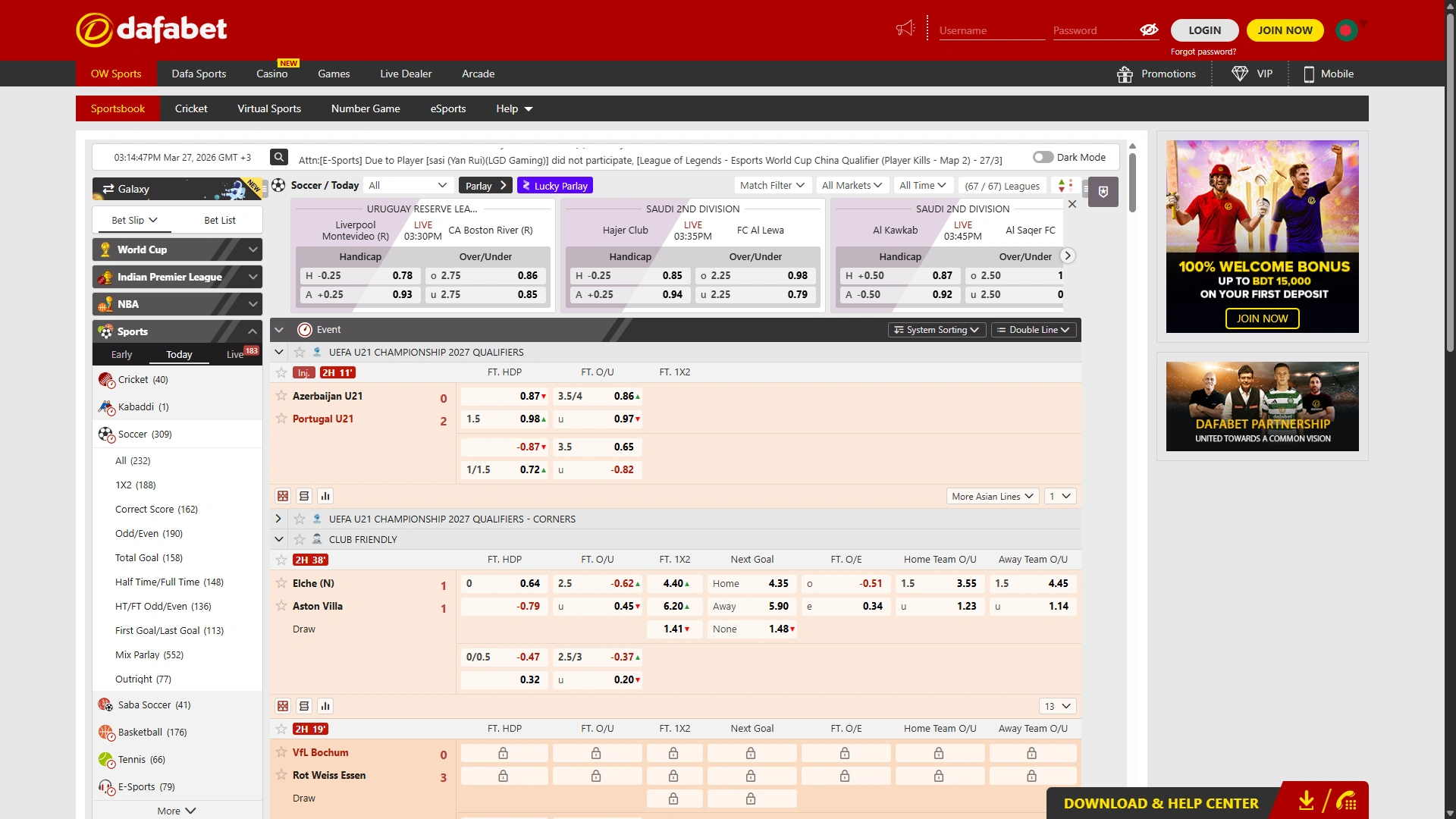The width and height of the screenshot is (1456, 819).
Task: Favorite Azerbaijan U21 team star
Action: click(x=281, y=396)
